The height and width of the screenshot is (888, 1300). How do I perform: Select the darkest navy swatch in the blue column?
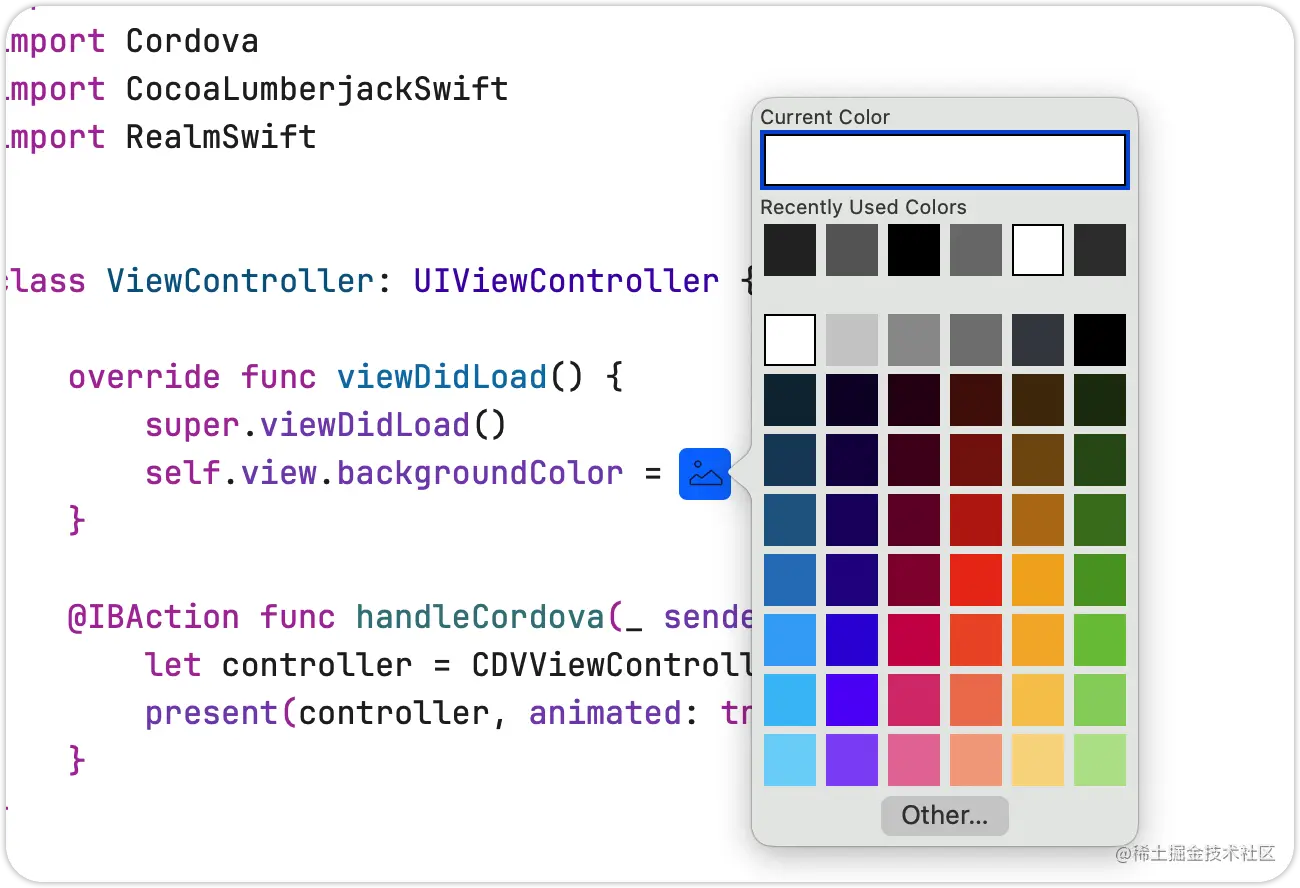[790, 400]
